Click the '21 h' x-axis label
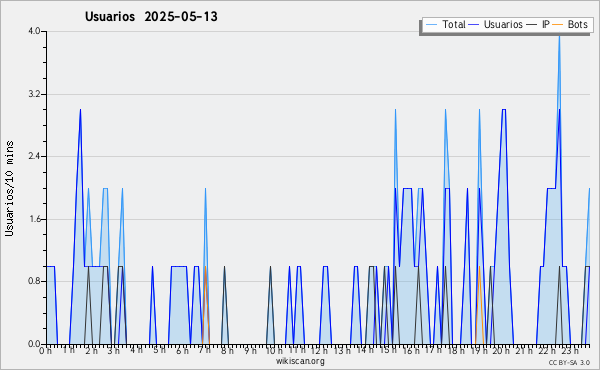Screen dimensions: 600x370 524,350
